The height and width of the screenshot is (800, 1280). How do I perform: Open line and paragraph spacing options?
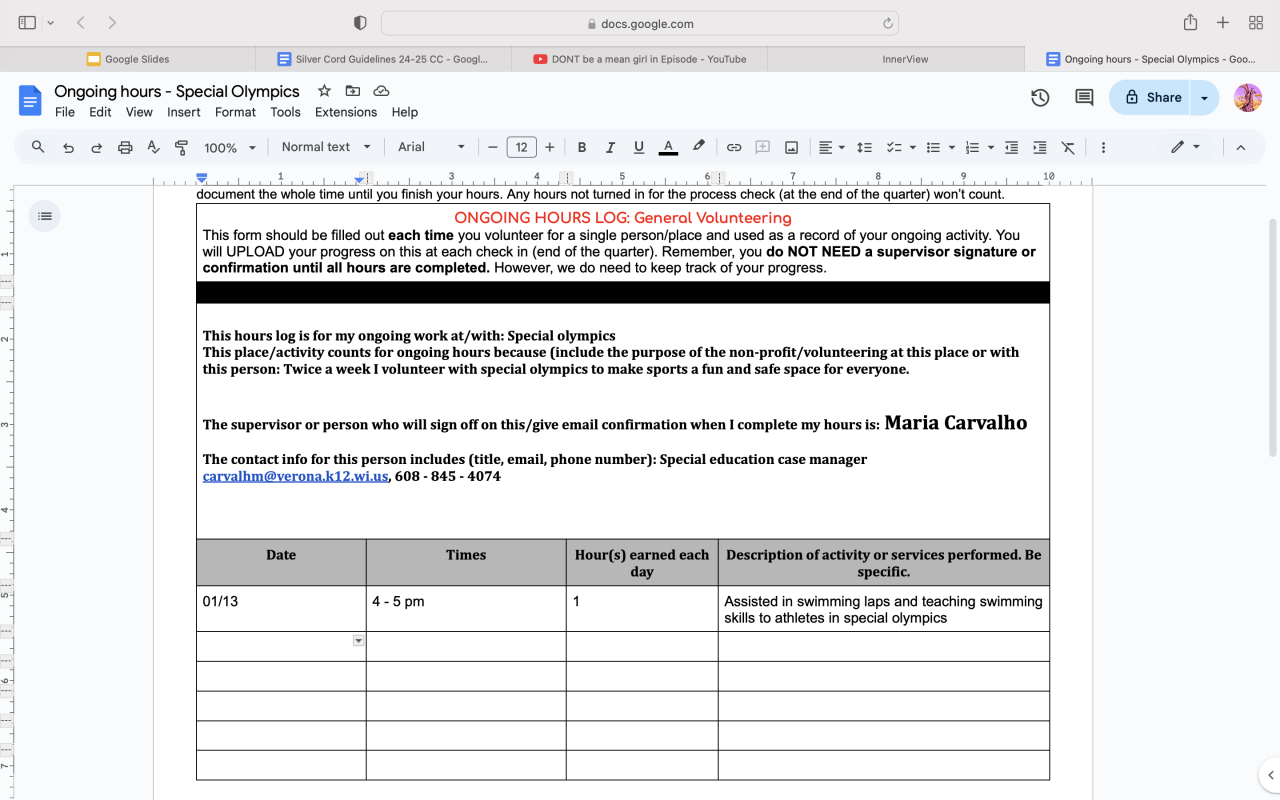tap(867, 147)
